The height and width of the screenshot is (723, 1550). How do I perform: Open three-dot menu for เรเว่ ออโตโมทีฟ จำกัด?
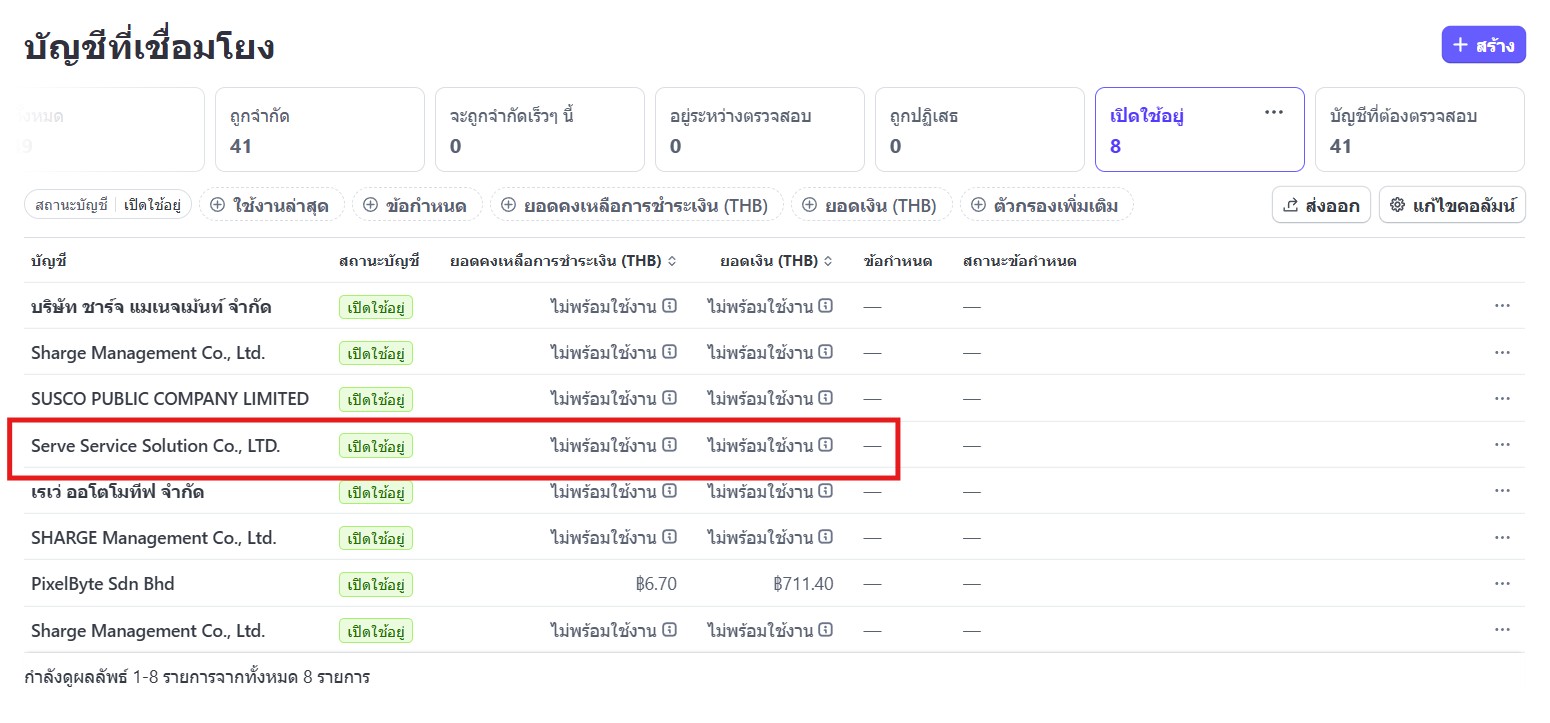[1501, 491]
